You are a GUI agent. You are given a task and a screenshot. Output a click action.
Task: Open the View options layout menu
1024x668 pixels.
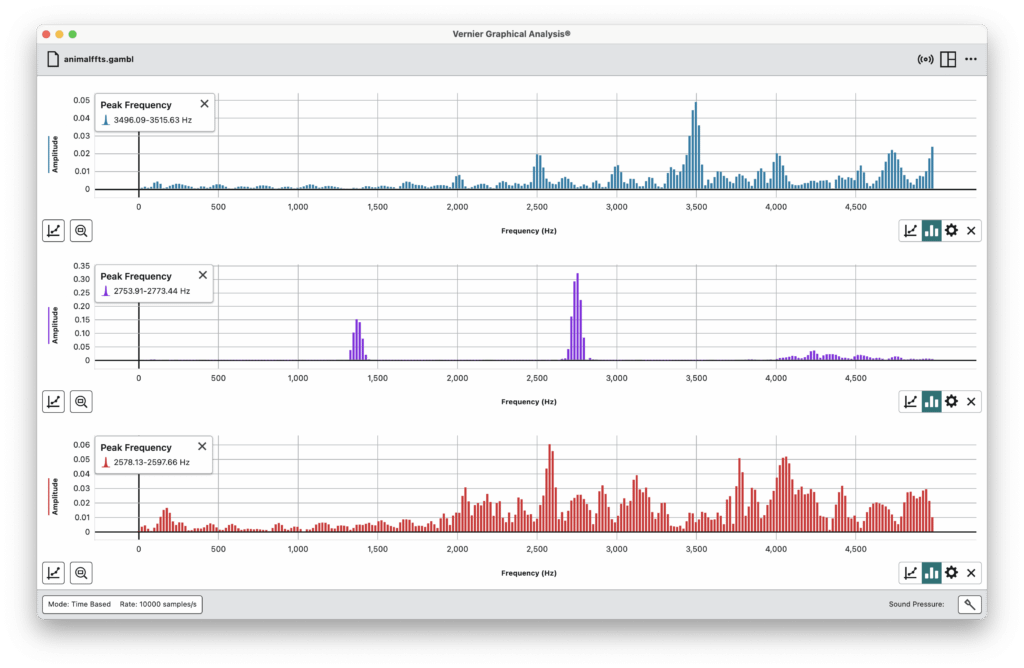click(x=948, y=59)
